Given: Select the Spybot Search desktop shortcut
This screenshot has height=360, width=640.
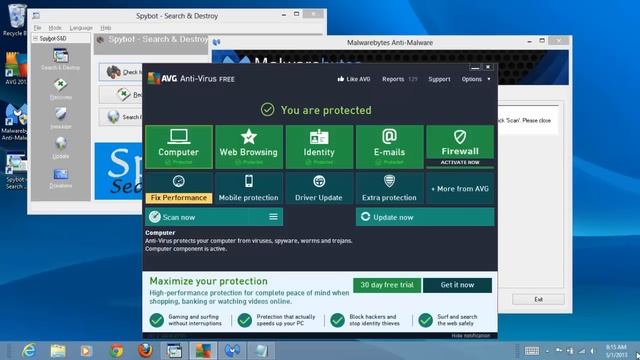Looking at the screenshot, I should tap(15, 172).
